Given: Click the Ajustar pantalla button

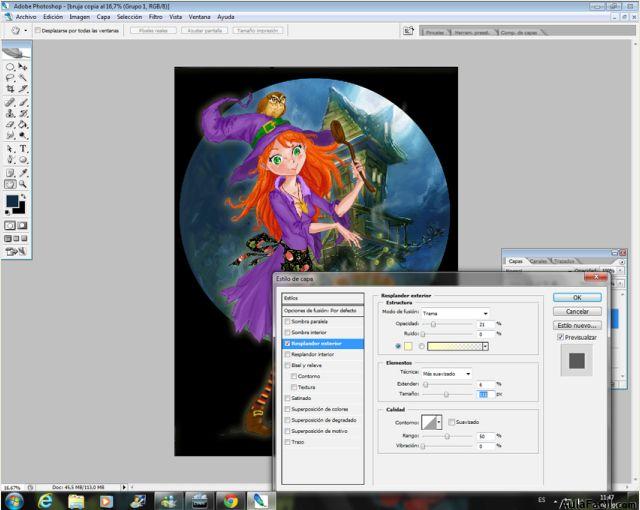Looking at the screenshot, I should coord(204,30).
